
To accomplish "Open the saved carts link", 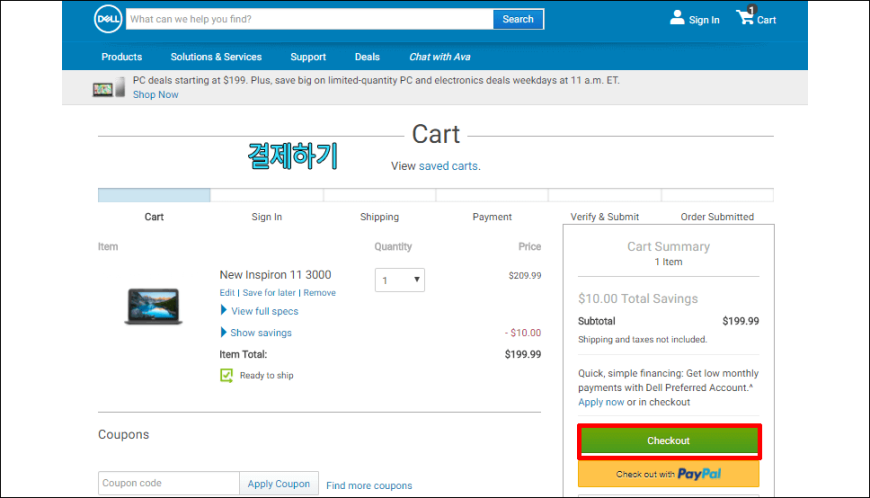I will click(448, 166).
